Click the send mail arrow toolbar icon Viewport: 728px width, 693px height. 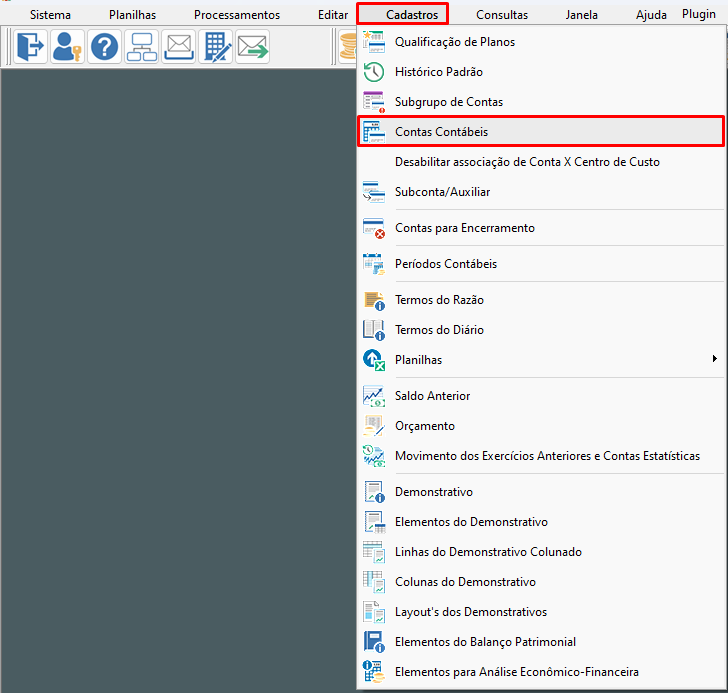(x=253, y=46)
